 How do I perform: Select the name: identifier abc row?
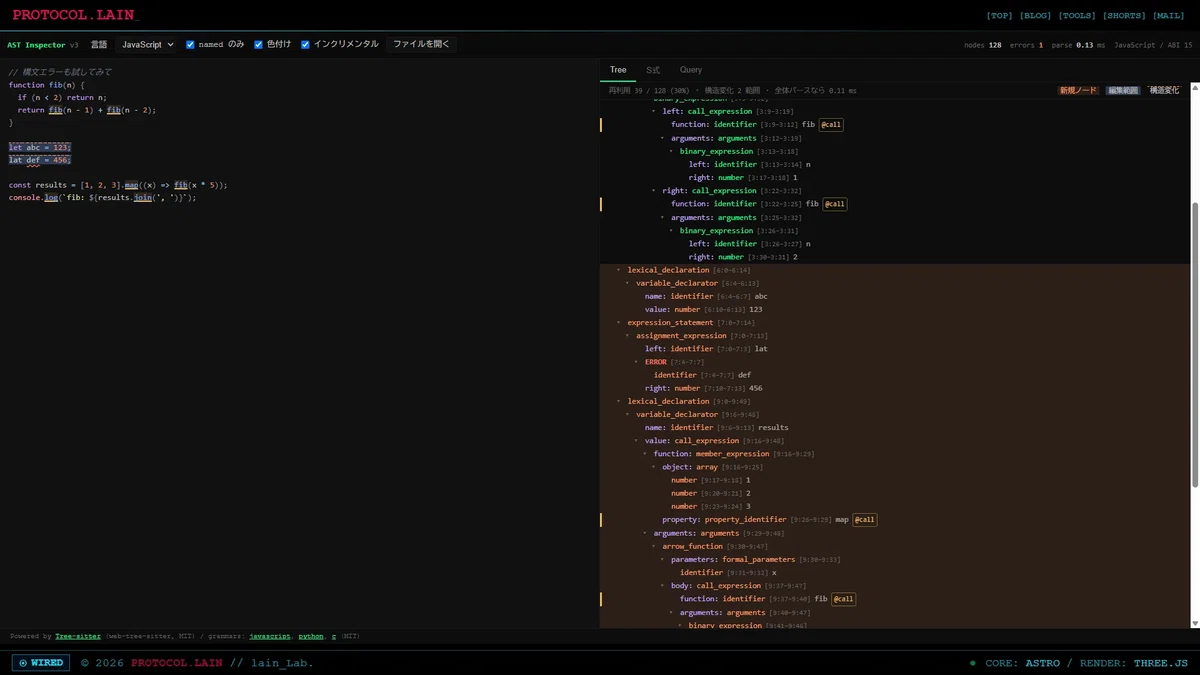point(895,296)
